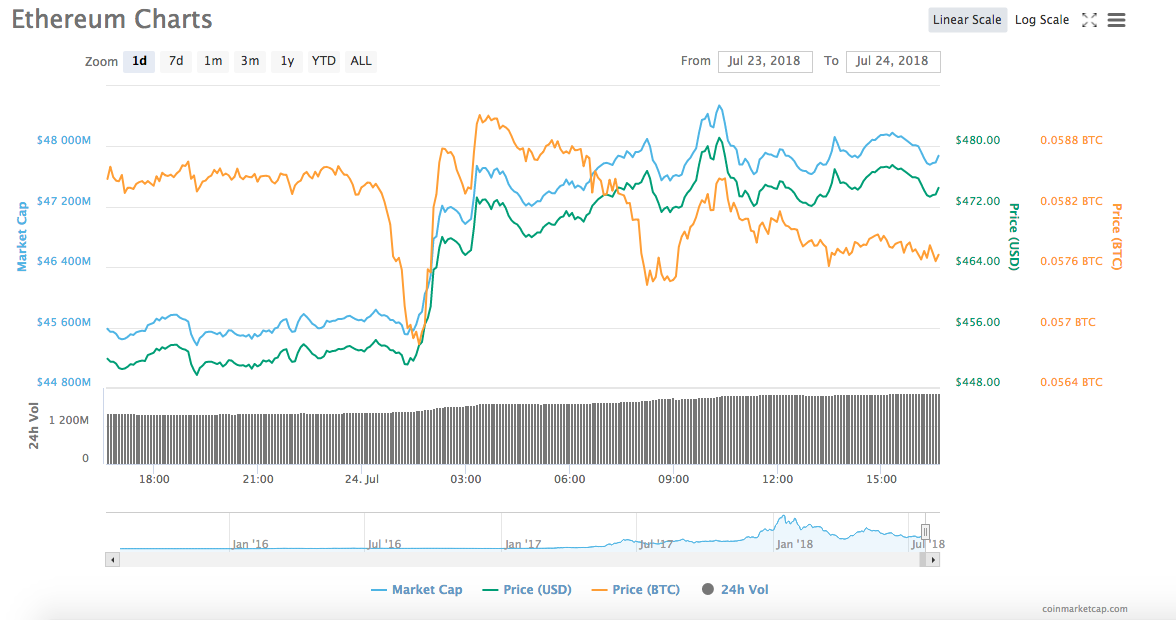
Task: Click navigator scrollbar right arrow
Action: (x=933, y=560)
